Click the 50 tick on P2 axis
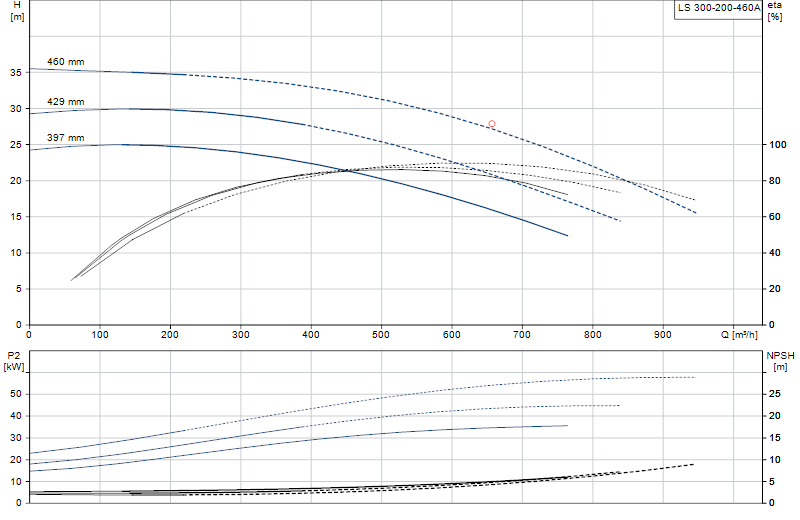The height and width of the screenshot is (520, 800). coord(16,394)
